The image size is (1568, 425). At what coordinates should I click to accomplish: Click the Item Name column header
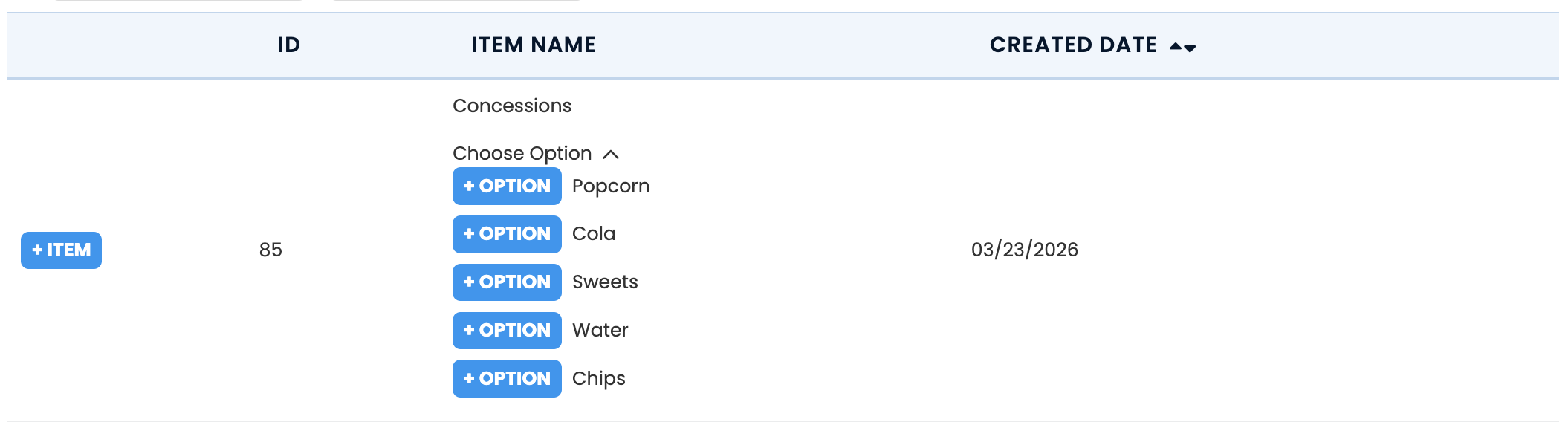pos(533,45)
